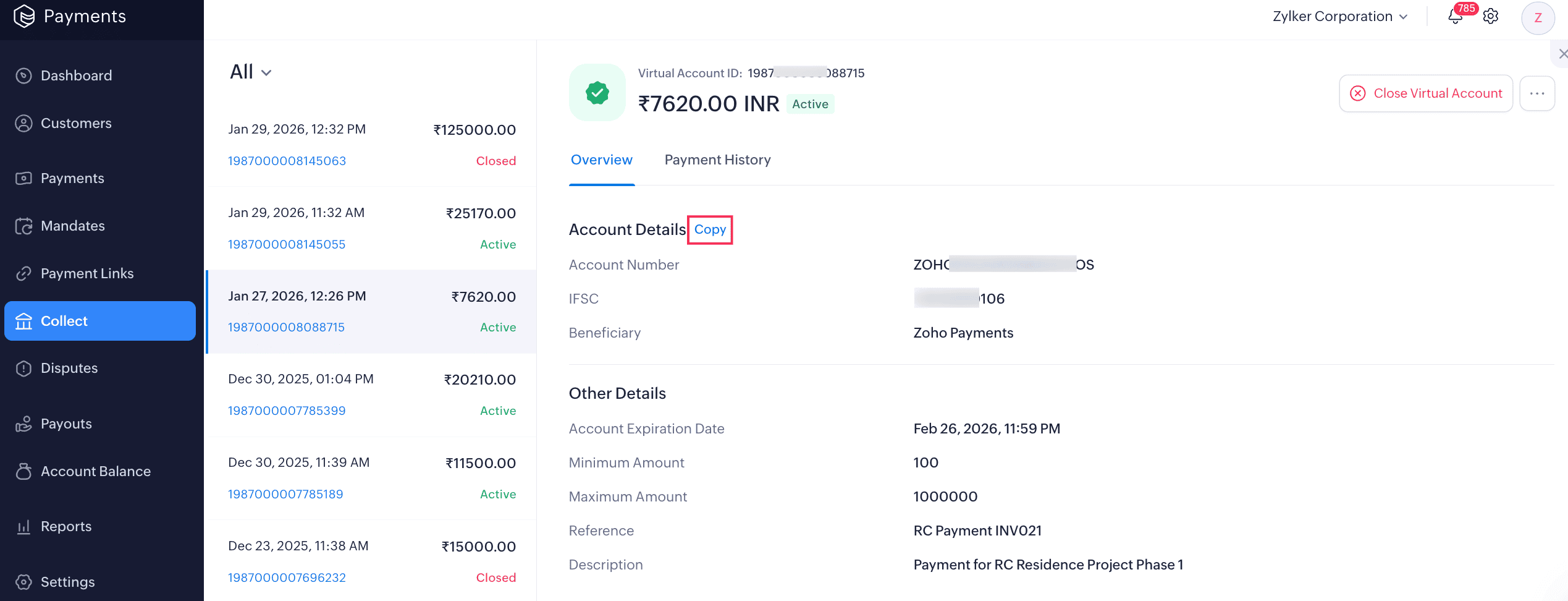
Task: Click the Disputes sidebar icon
Action: click(x=23, y=369)
